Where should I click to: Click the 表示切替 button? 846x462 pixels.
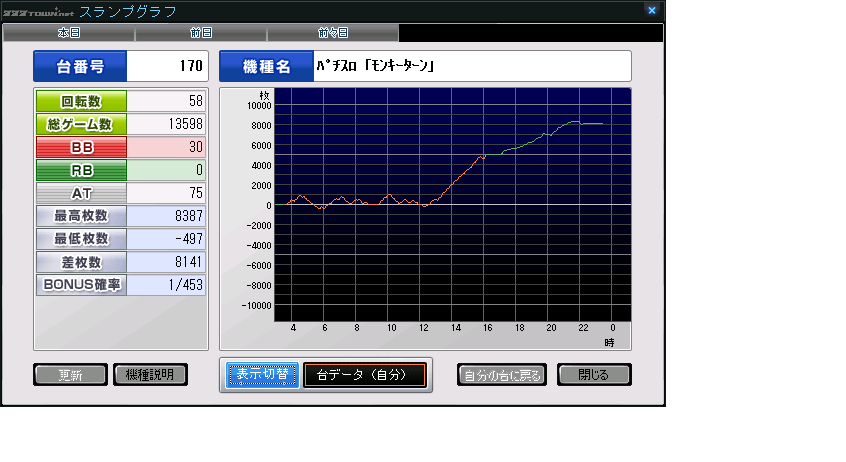tap(262, 375)
